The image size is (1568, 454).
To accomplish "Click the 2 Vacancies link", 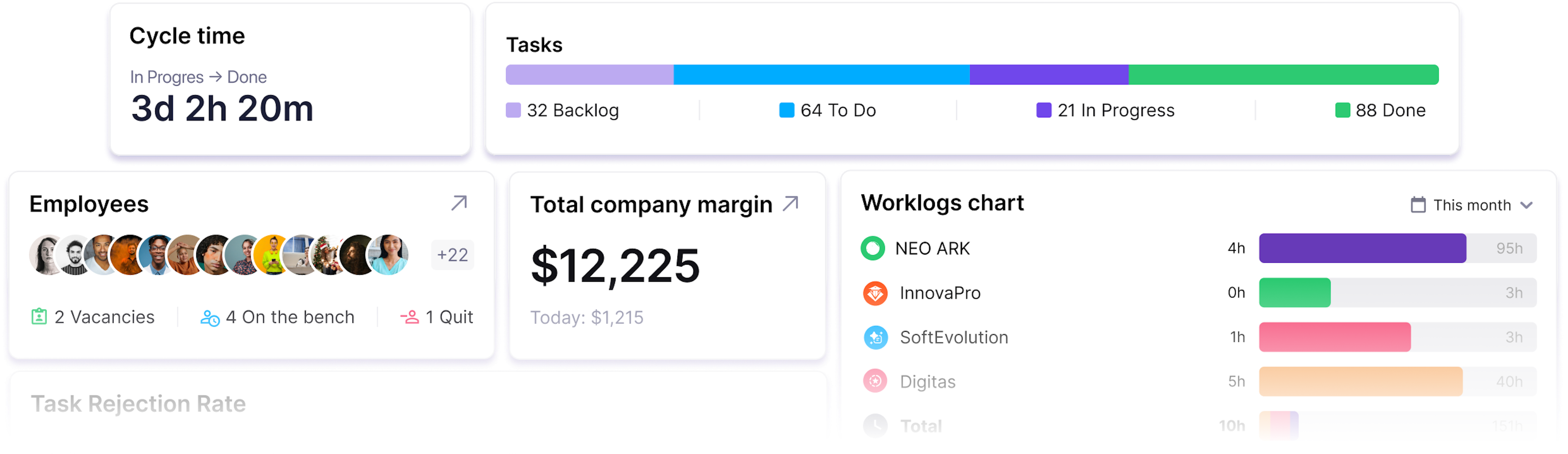I will point(104,317).
